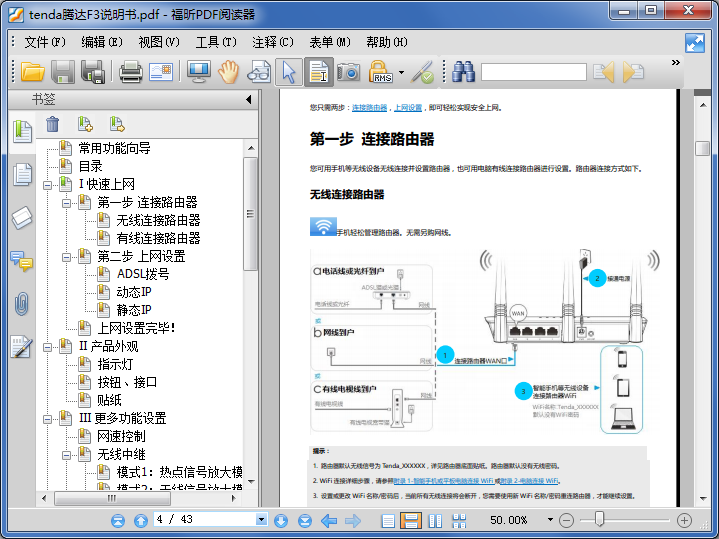Select the text selection tool
This screenshot has height=539, width=719.
click(x=319, y=72)
